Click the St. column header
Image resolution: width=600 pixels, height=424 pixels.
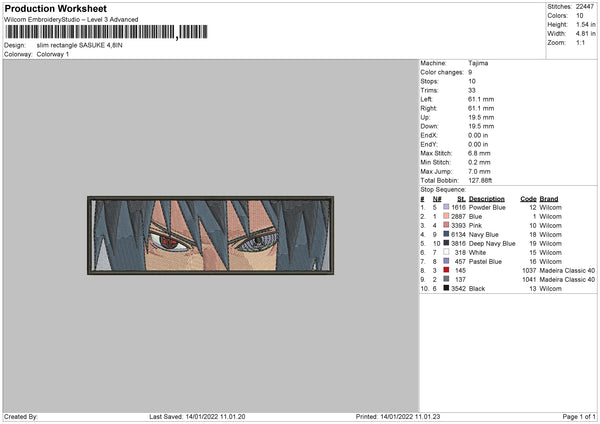[x=461, y=199]
